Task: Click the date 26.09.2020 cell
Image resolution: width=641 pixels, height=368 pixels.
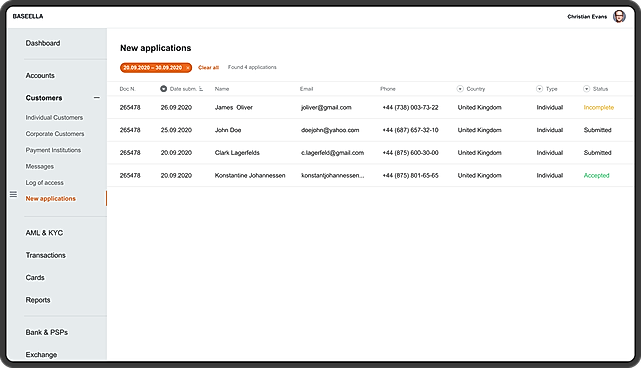Action: [176, 108]
